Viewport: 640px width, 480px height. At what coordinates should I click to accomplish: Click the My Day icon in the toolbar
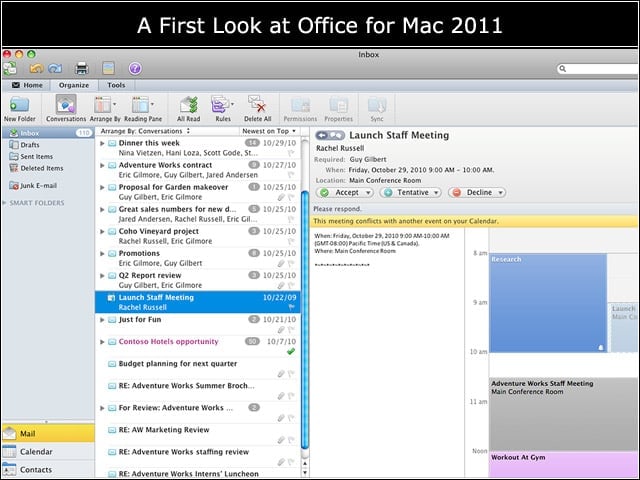pyautogui.click(x=108, y=68)
